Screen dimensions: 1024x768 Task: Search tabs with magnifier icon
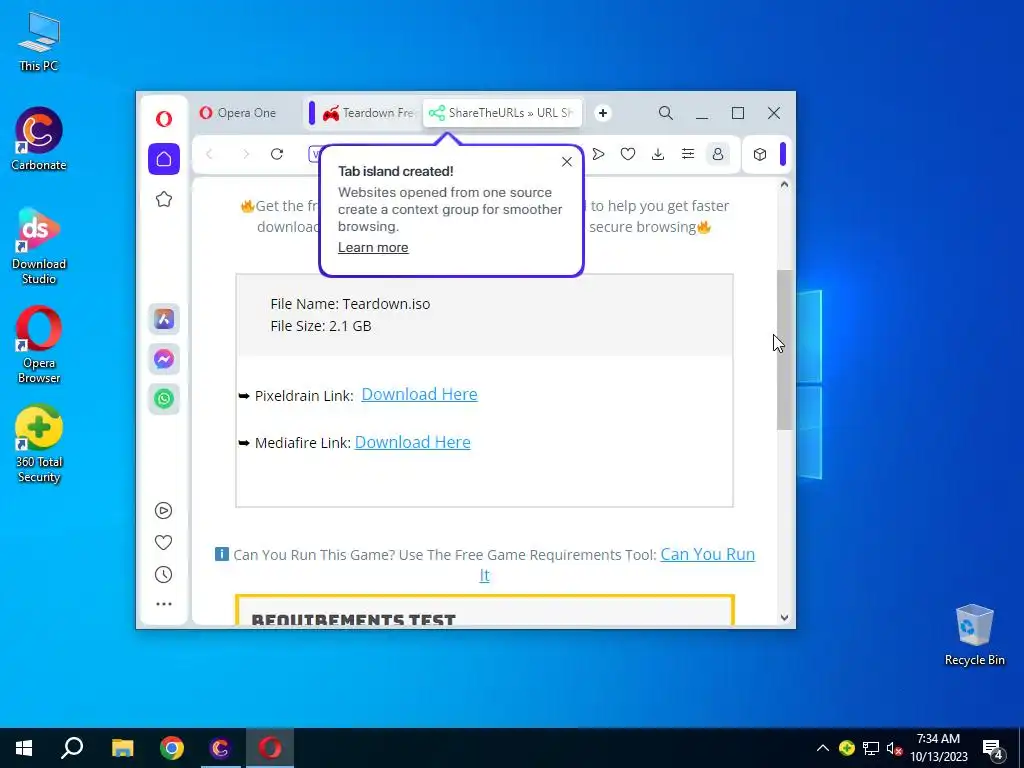click(665, 113)
